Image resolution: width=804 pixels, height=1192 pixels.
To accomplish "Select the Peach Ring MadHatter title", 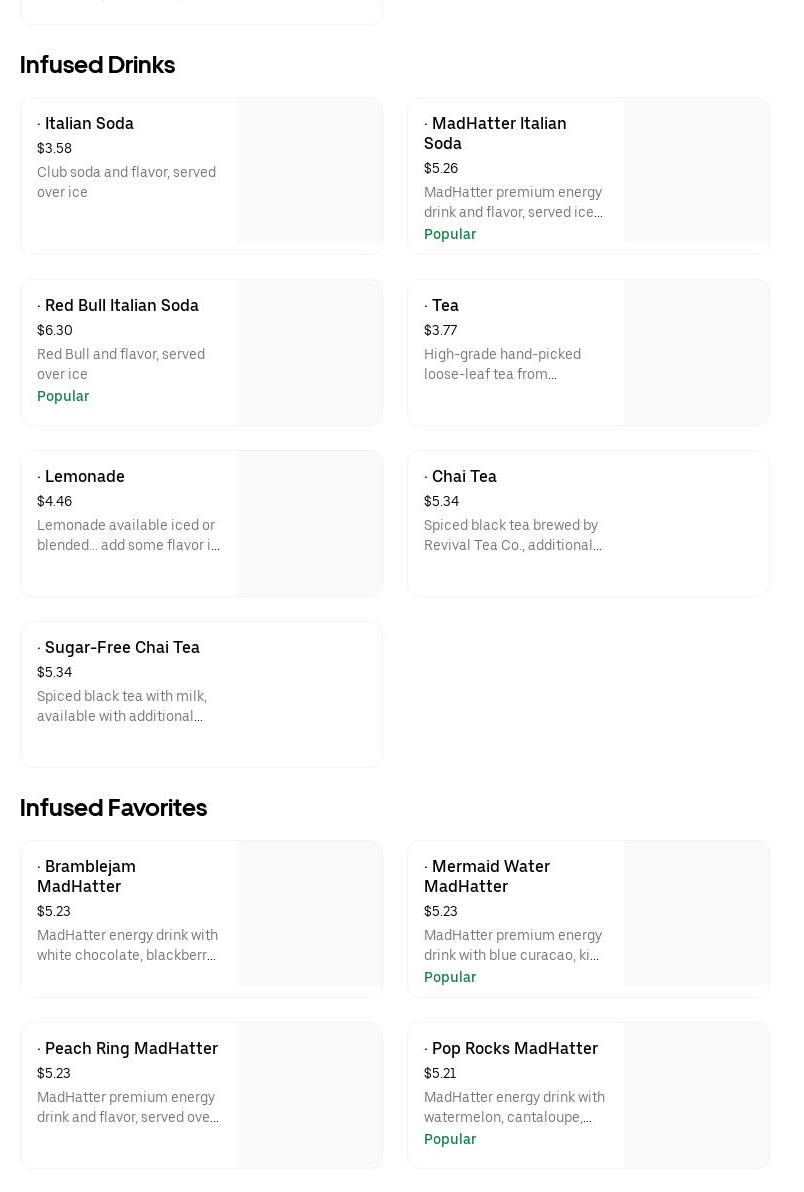I will pos(131,1049).
